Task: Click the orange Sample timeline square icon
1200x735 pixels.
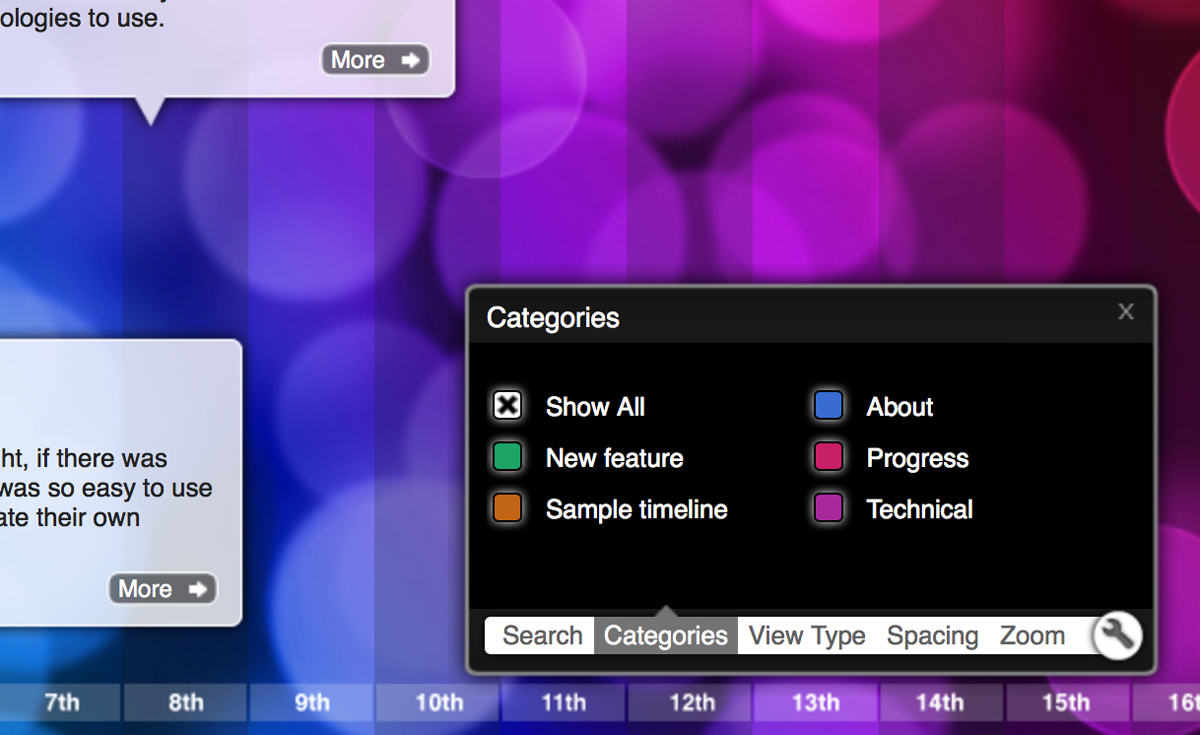Action: click(506, 508)
